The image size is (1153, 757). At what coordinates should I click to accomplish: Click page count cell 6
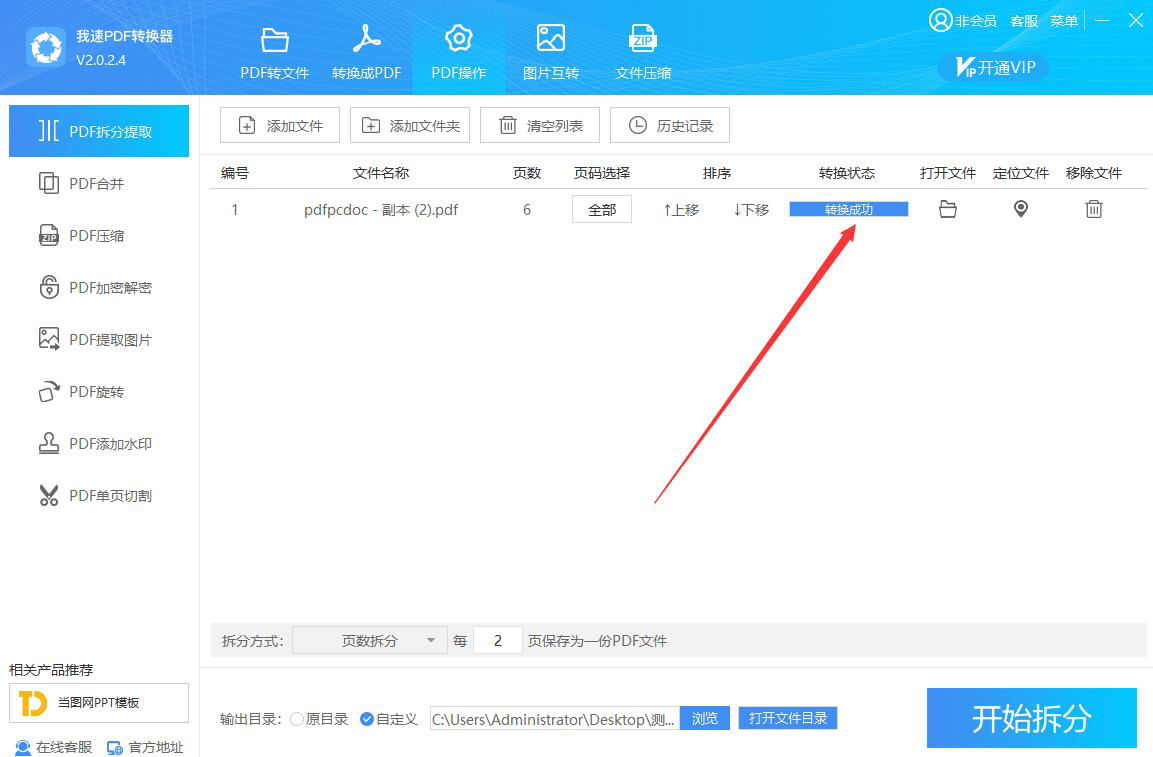[x=526, y=210]
